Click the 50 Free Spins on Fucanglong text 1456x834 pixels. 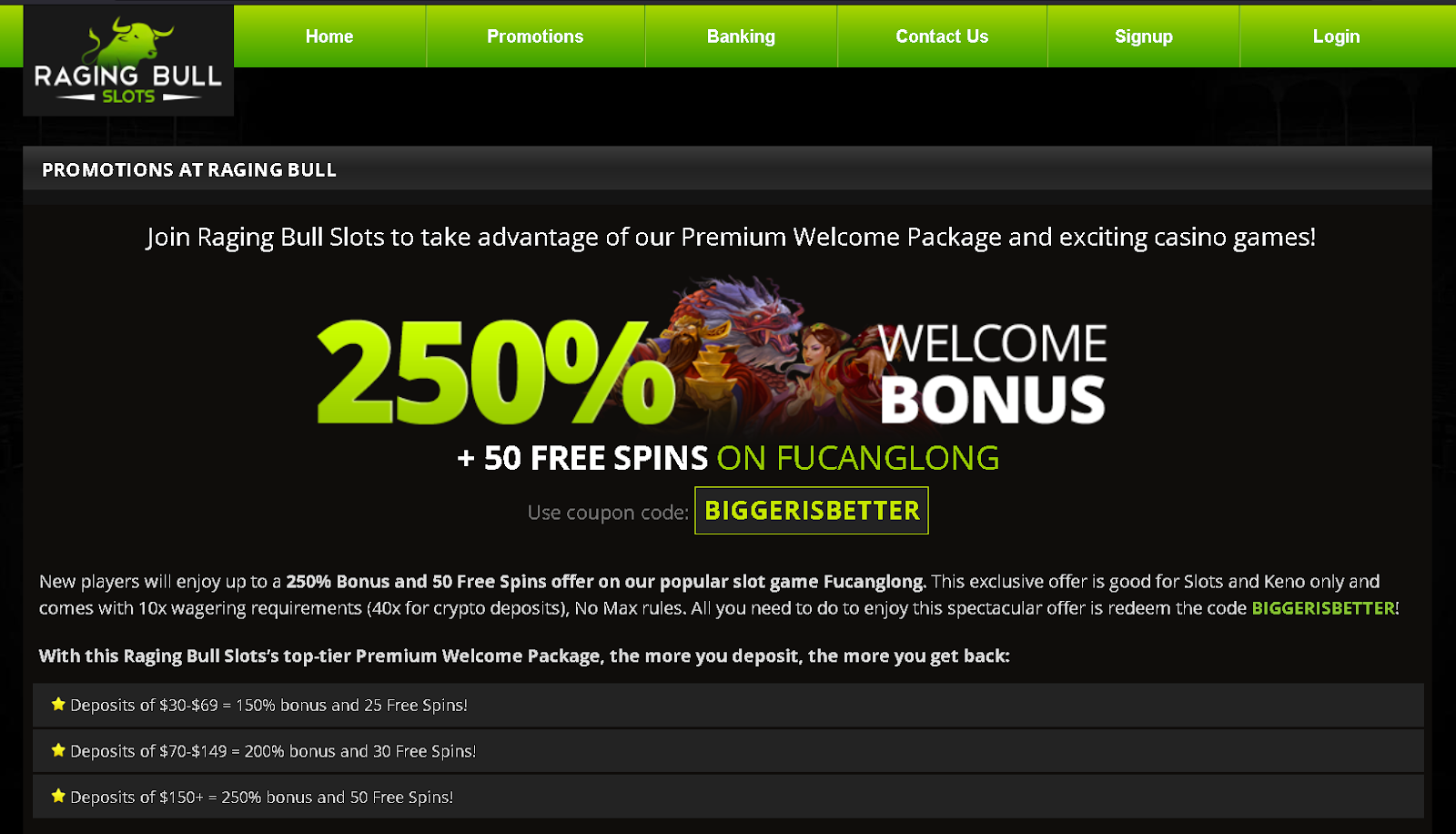pos(728,458)
